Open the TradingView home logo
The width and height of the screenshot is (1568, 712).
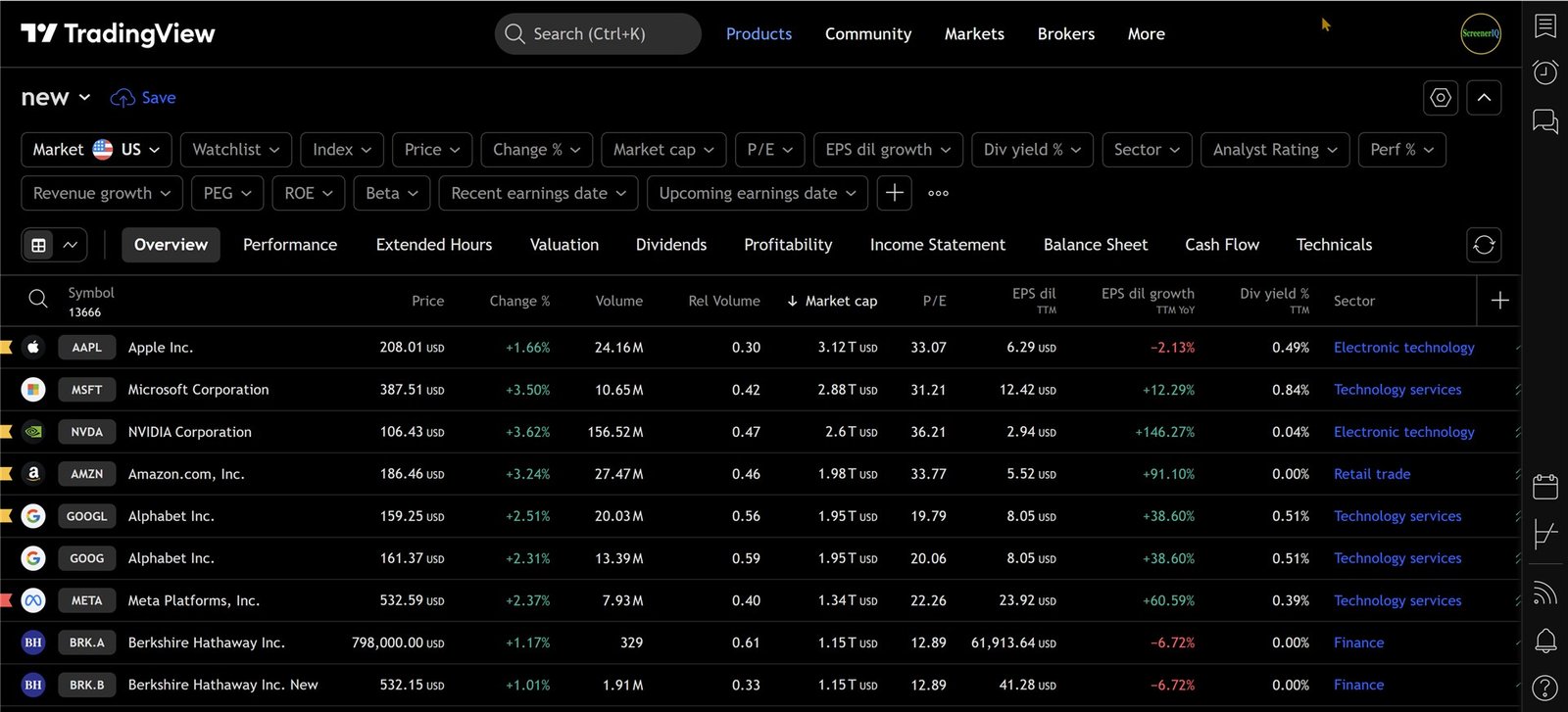point(118,34)
